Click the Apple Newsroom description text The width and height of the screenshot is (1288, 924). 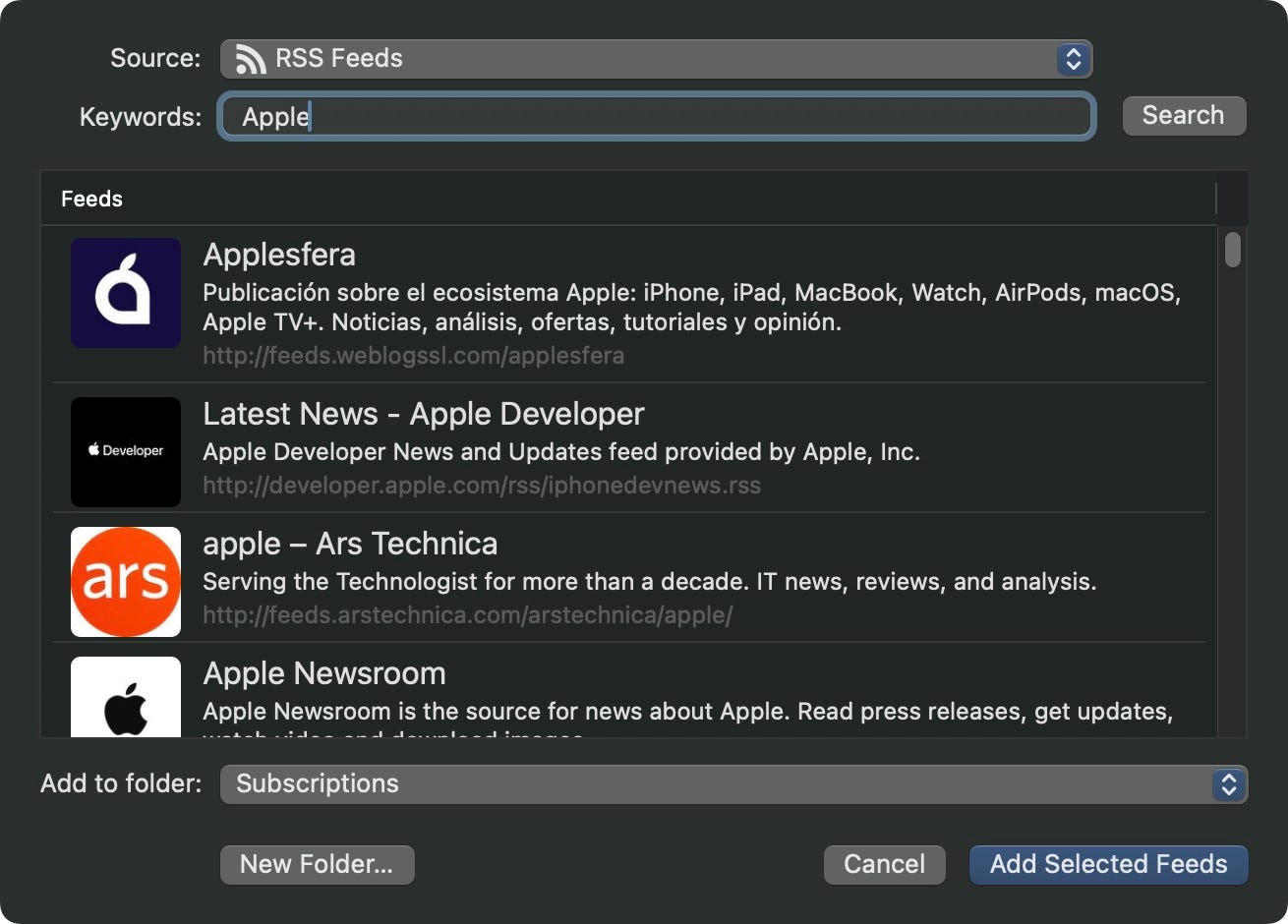pyautogui.click(x=687, y=719)
